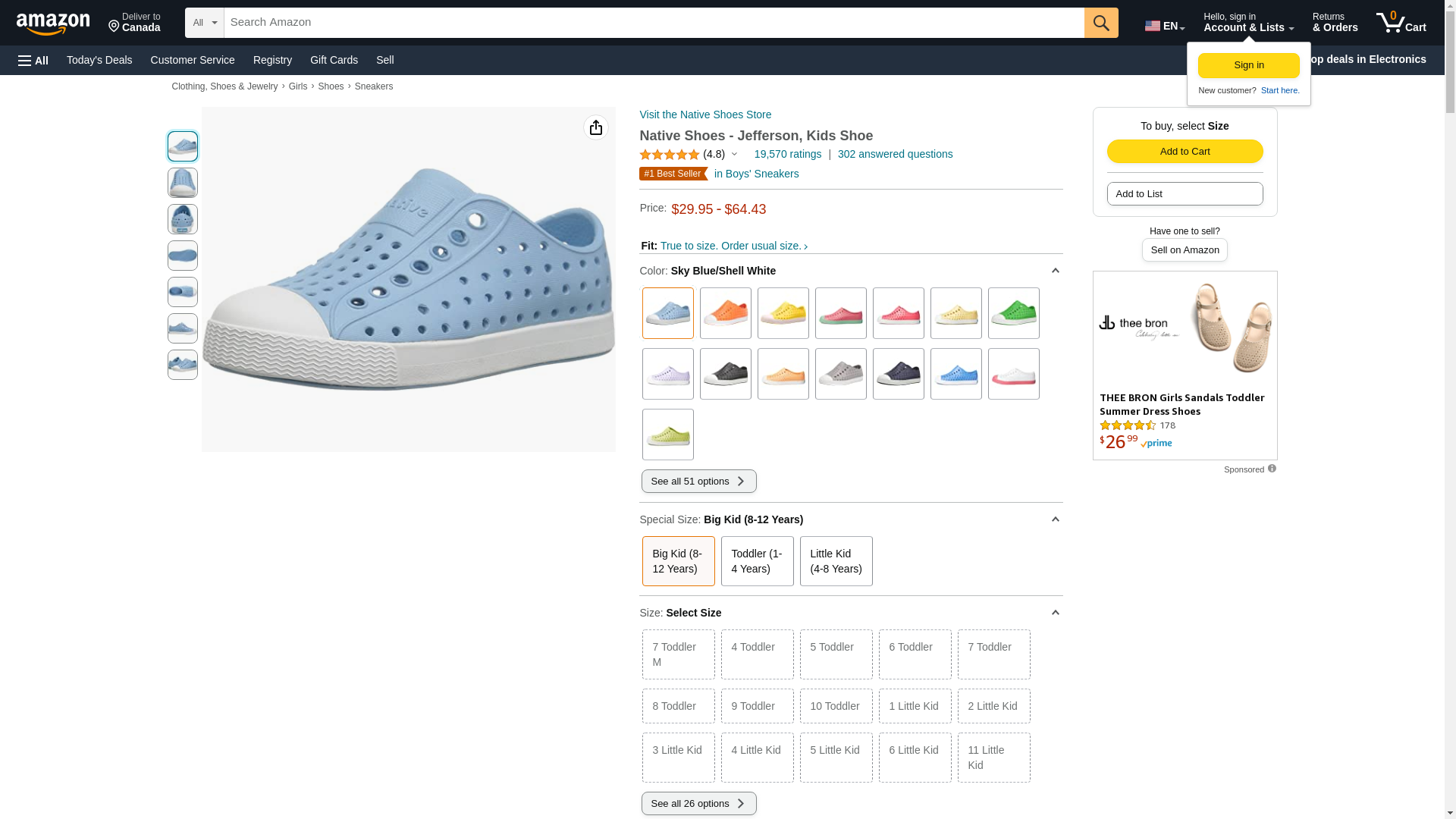Choose size 5 Little Kid

point(836,757)
